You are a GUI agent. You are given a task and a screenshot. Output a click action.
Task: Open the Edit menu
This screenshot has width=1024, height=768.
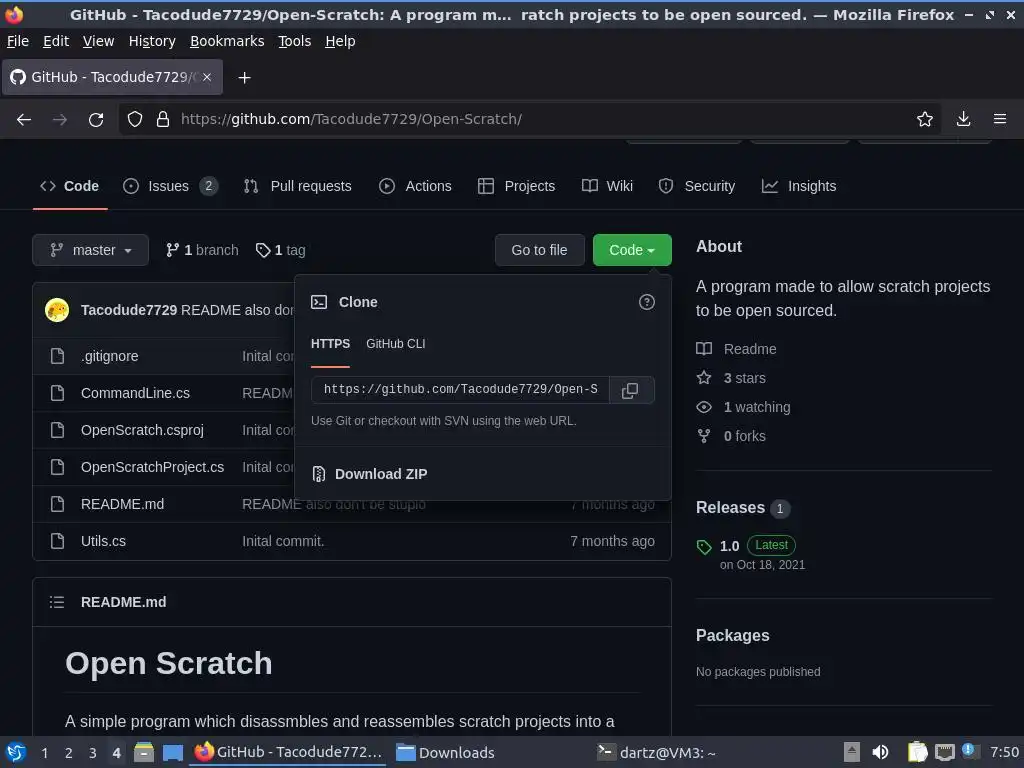(56, 41)
